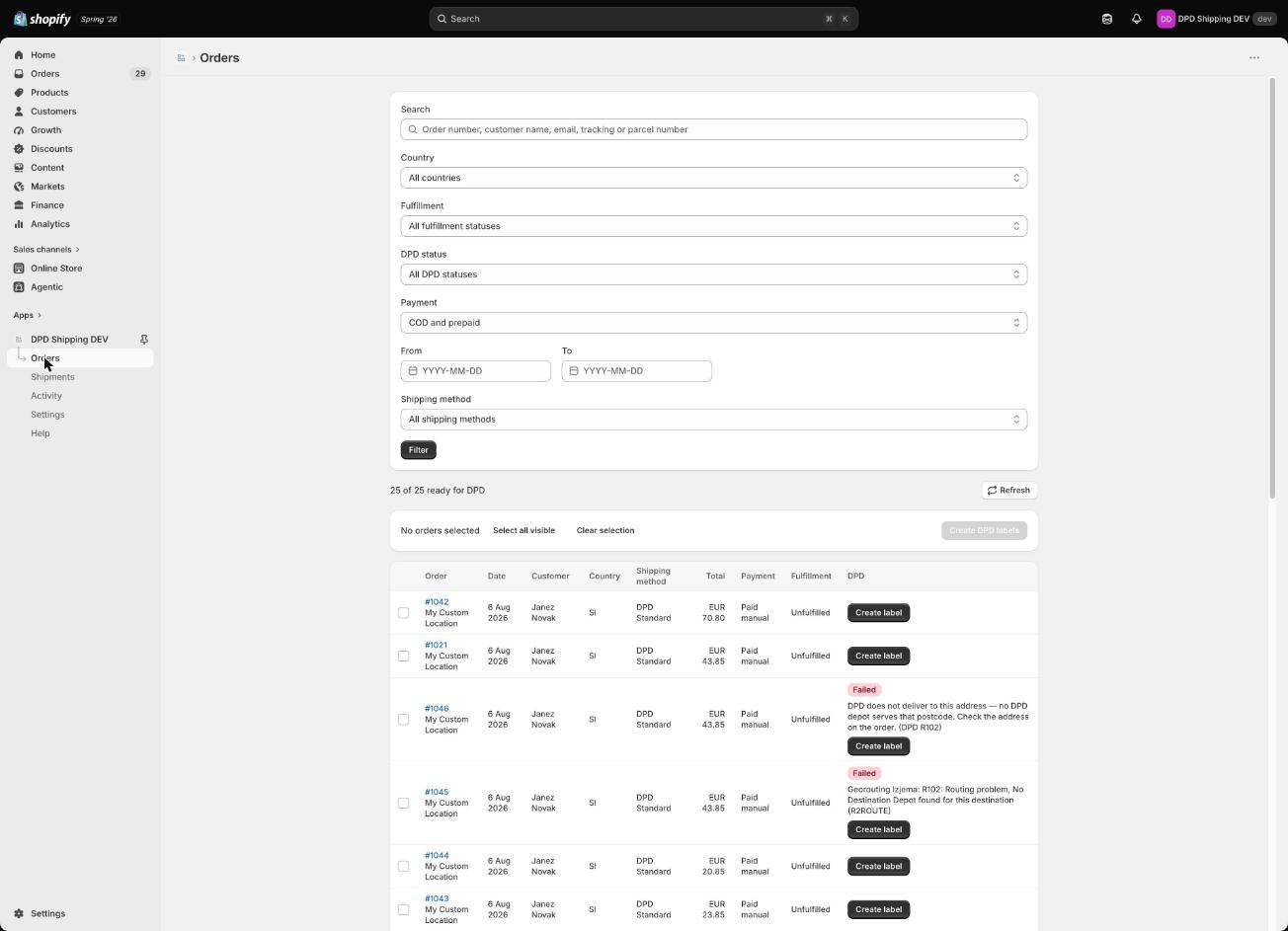Open Activity in the app menu
Viewport: 1288px width, 931px height.
[x=46, y=396]
